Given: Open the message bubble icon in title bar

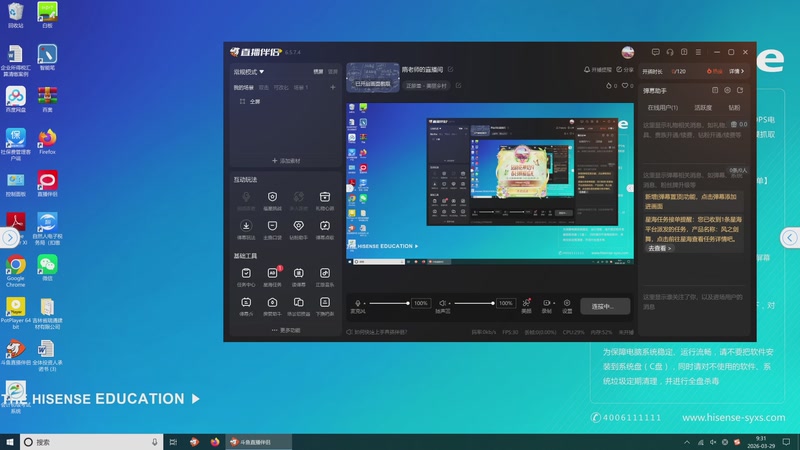Looking at the screenshot, I should [656, 52].
